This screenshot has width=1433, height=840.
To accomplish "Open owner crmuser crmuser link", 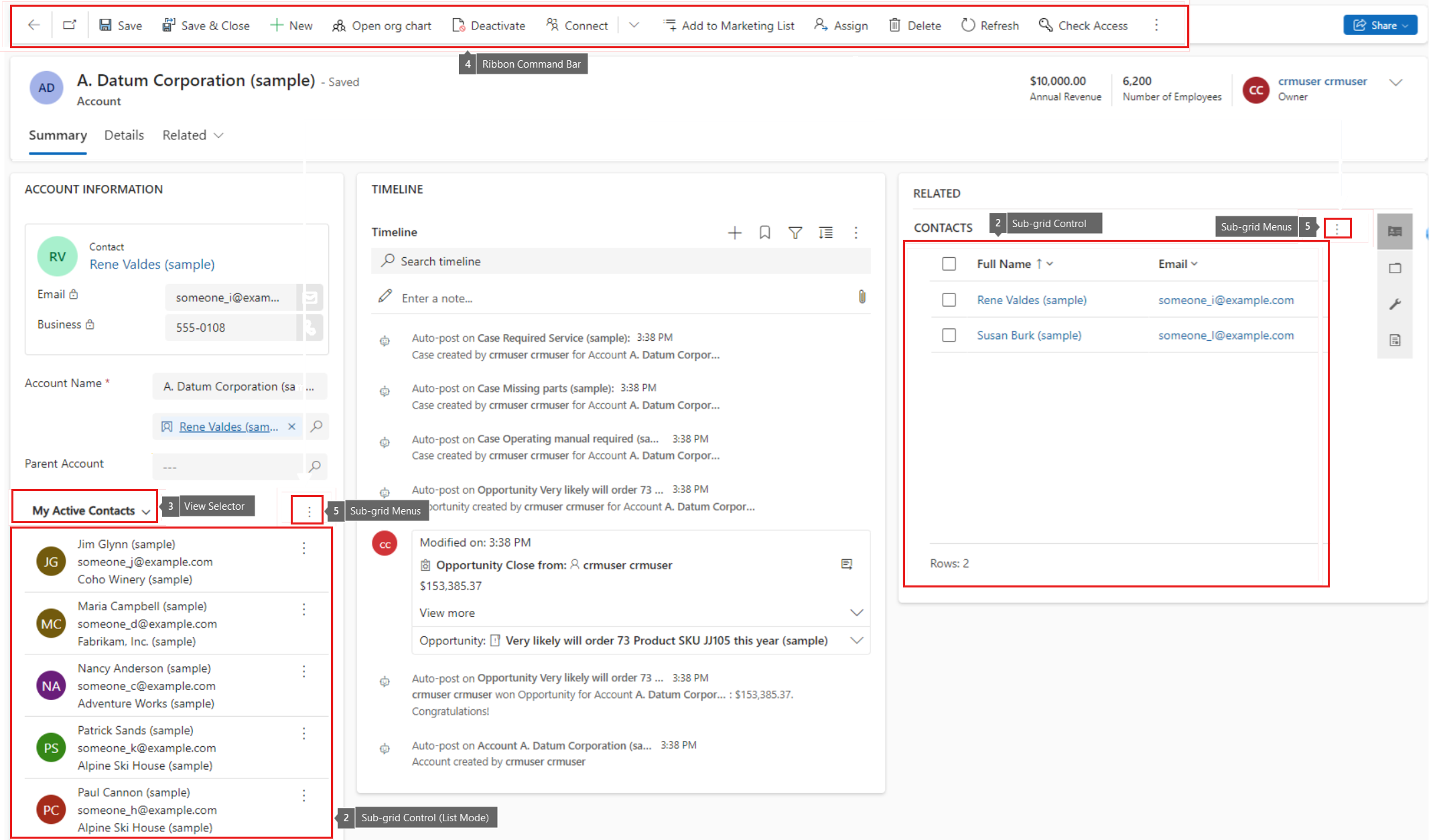I will click(x=1322, y=81).
